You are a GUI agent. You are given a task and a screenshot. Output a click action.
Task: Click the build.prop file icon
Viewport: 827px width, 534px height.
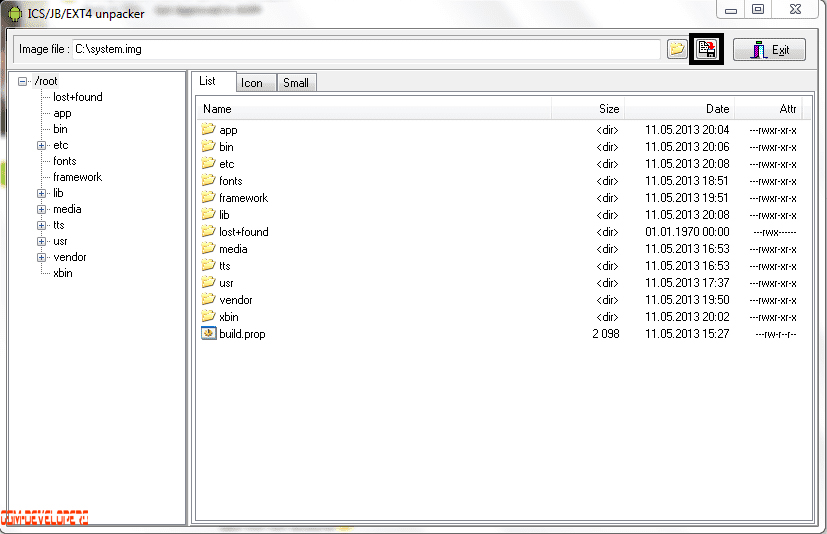(209, 333)
